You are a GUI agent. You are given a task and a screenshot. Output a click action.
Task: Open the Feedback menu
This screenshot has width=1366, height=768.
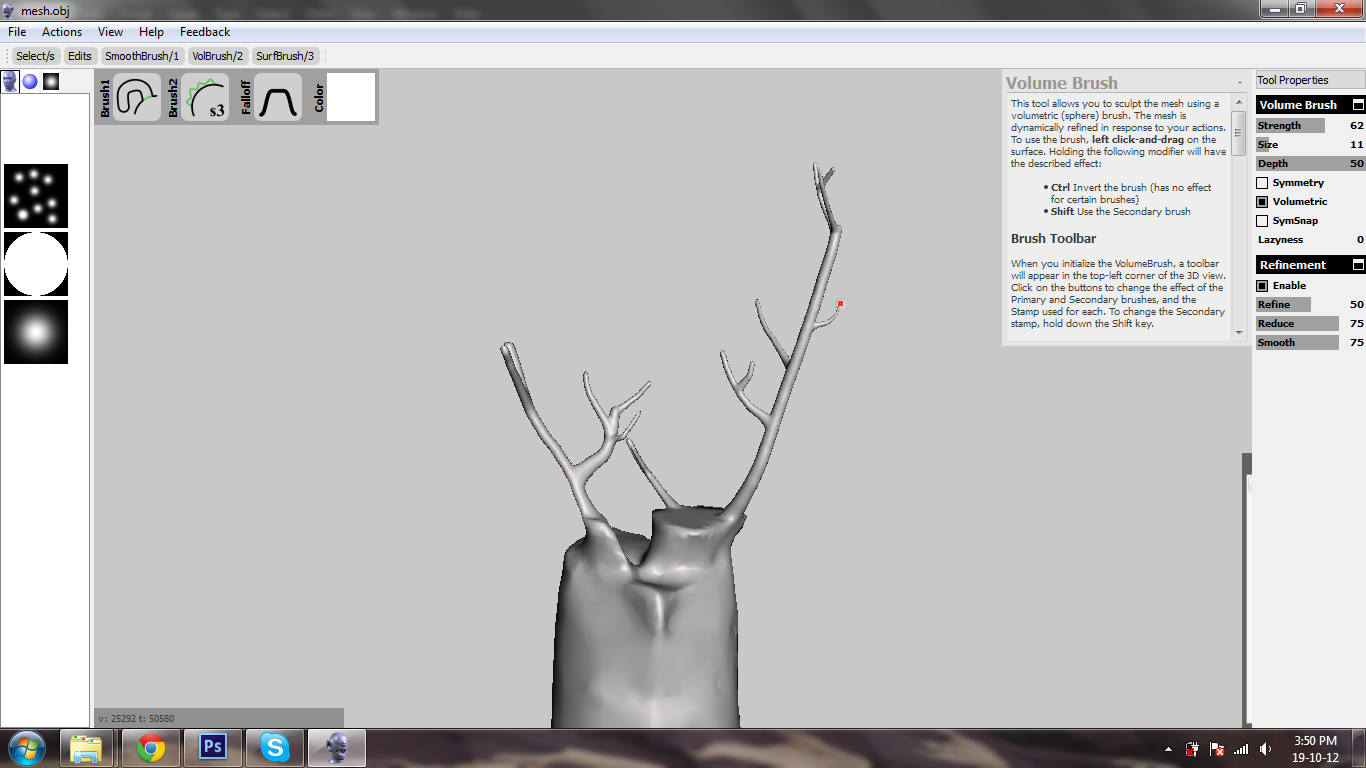tap(205, 32)
